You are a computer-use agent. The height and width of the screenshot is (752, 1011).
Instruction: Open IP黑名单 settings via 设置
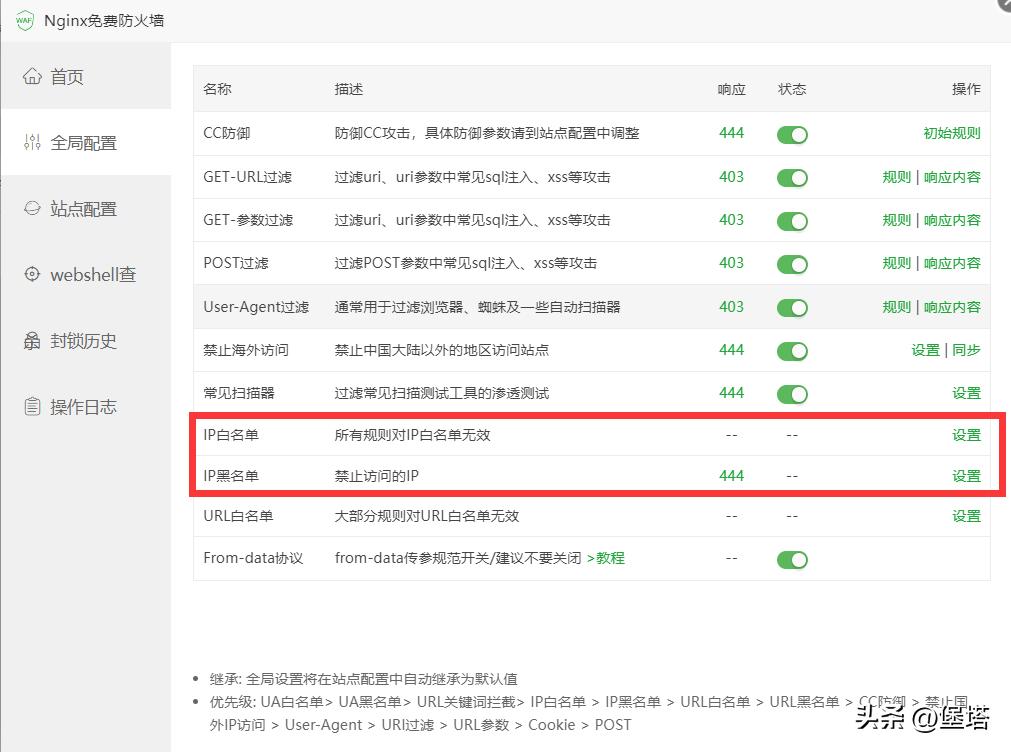click(x=966, y=475)
